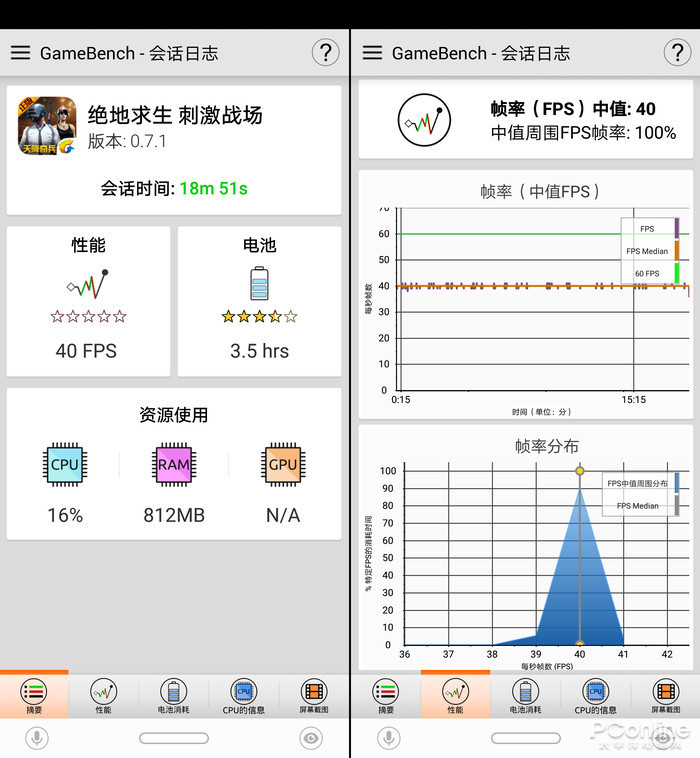Open the 性能 card showing 40 FPS
The width and height of the screenshot is (700, 758).
tap(87, 301)
